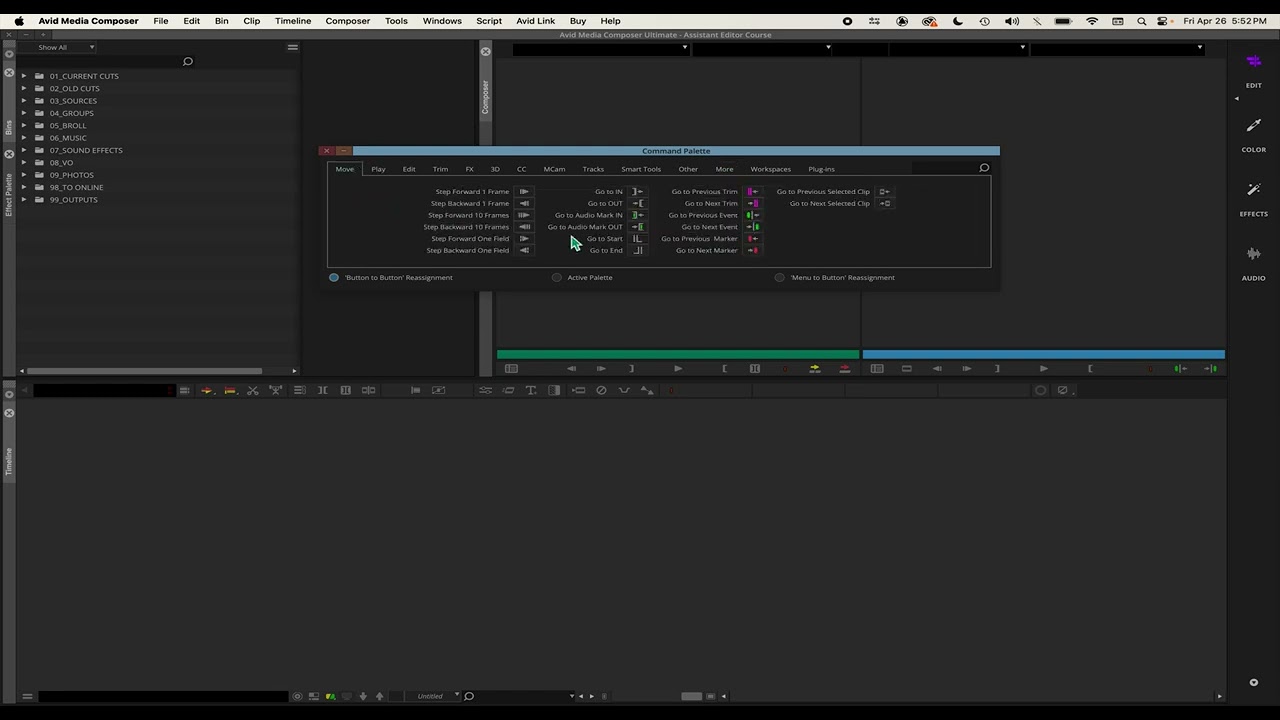Click the Go to Start icon
Screen dimensions: 1280x720
point(637,239)
